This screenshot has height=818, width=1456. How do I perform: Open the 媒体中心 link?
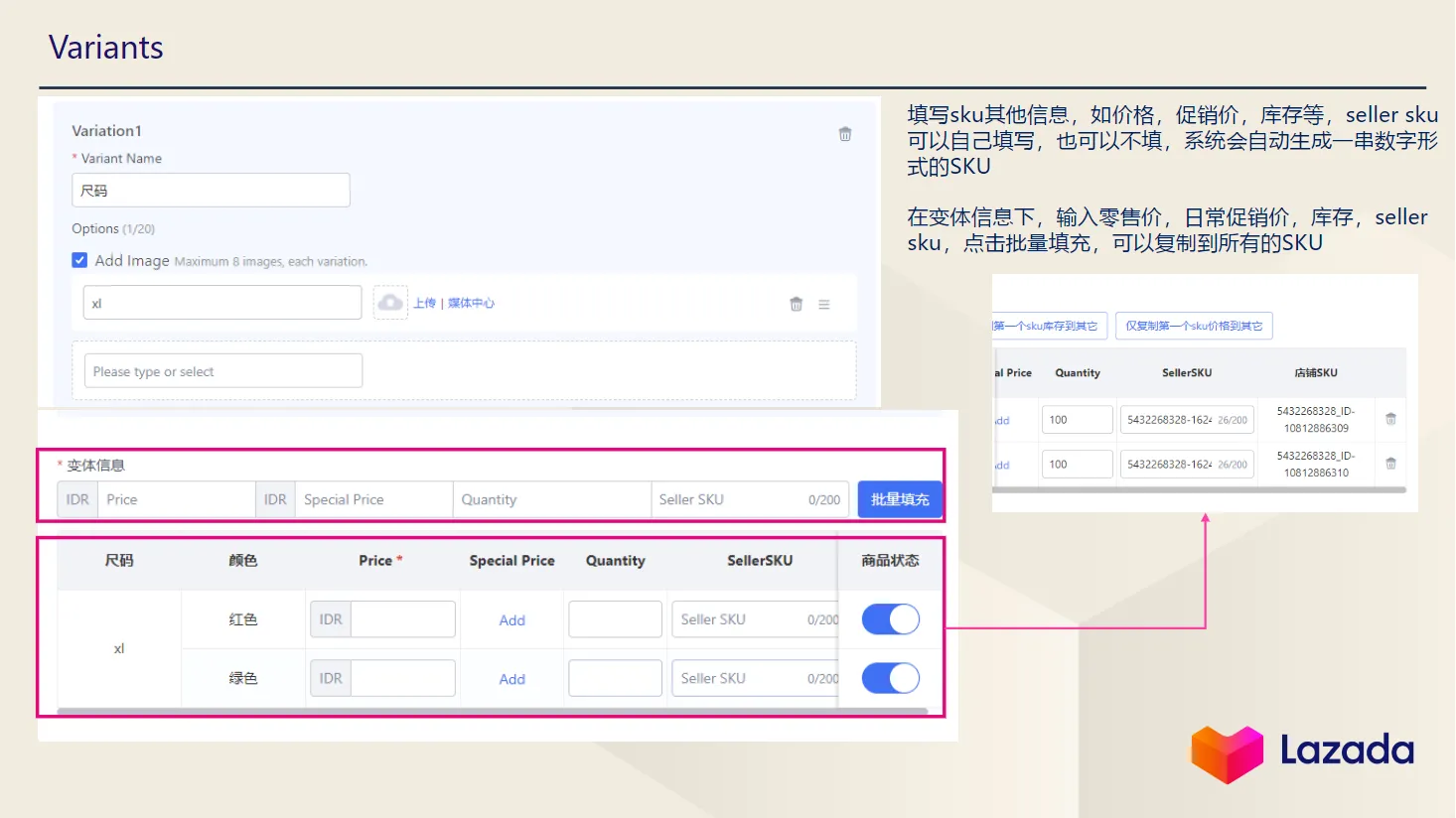pyautogui.click(x=470, y=303)
